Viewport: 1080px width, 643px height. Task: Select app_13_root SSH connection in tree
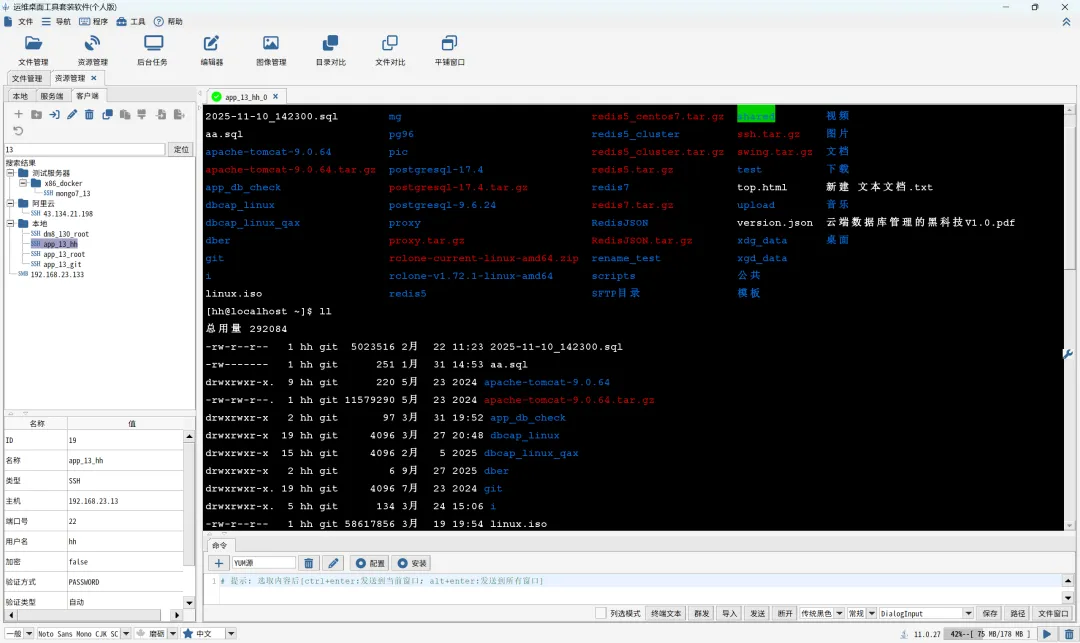[x=64, y=254]
